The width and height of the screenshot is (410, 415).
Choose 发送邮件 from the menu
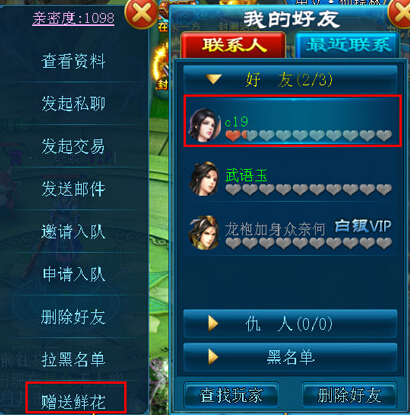[73, 189]
